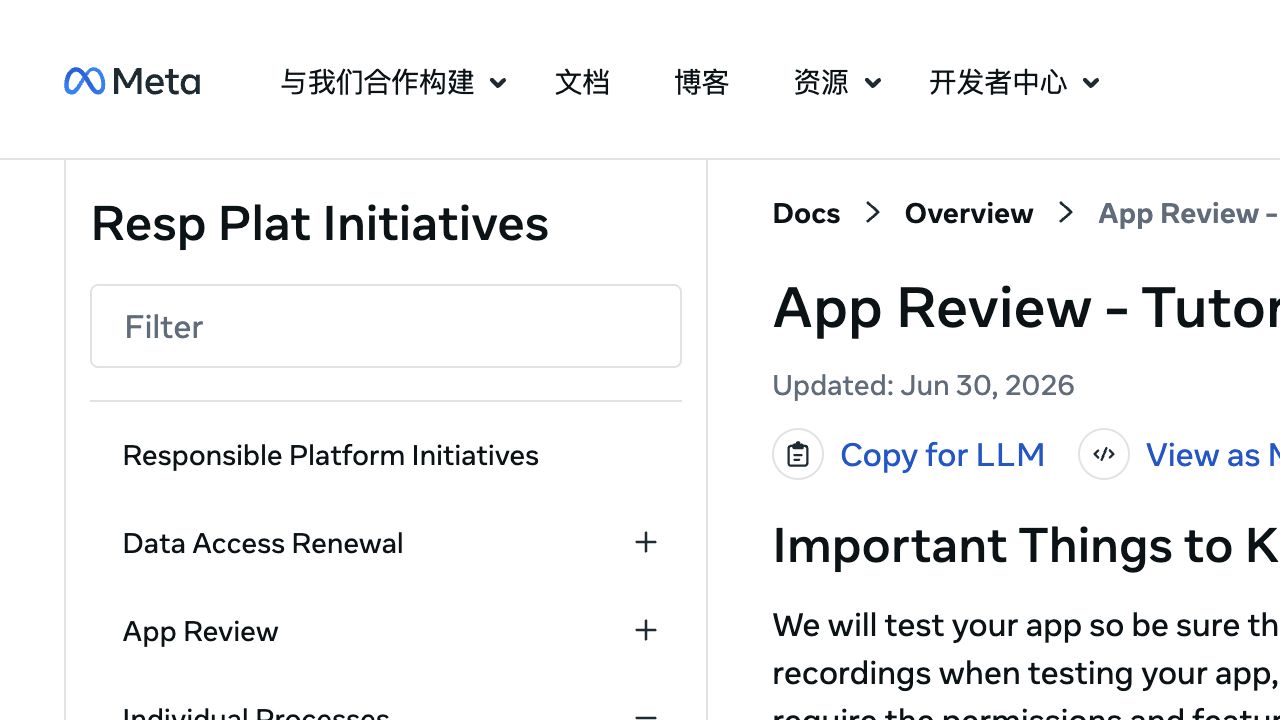1280x720 pixels.
Task: Select Data Access Renewal in sidebar
Action: tap(263, 543)
